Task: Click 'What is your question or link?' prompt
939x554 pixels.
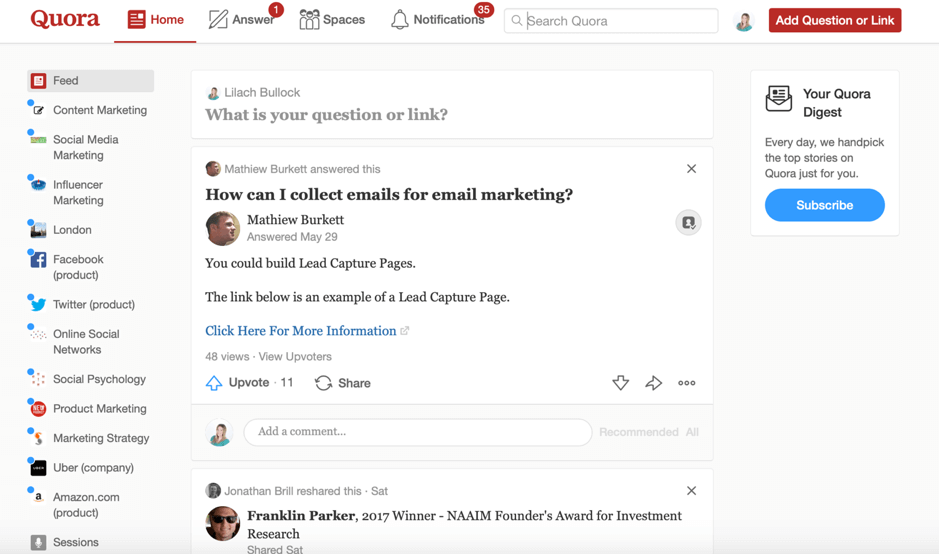Action: [326, 114]
